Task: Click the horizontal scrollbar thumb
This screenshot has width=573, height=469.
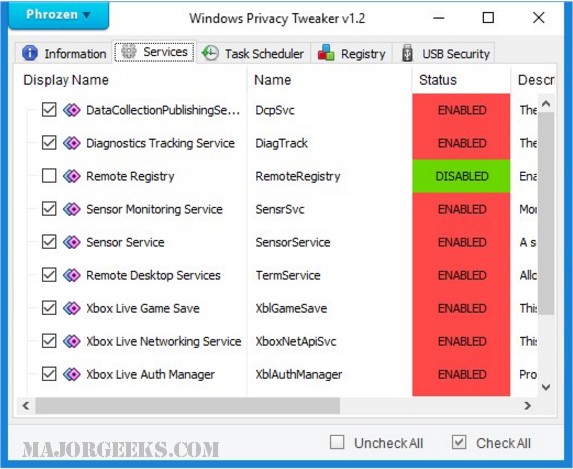Action: (x=187, y=405)
